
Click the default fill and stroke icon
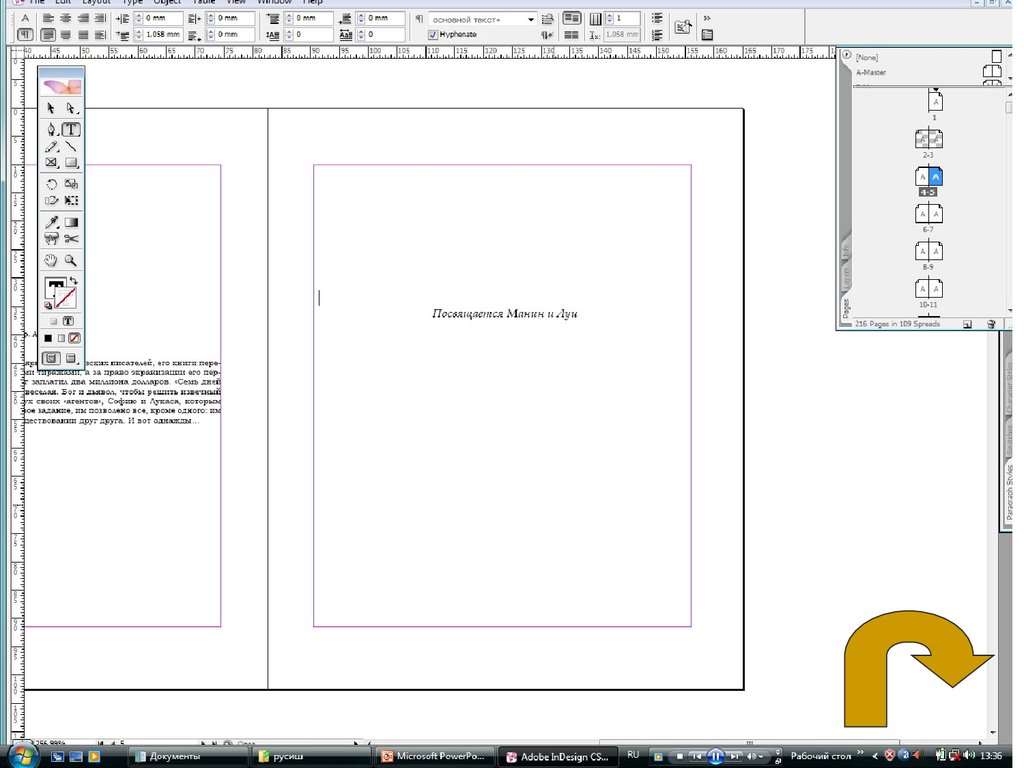[x=48, y=305]
